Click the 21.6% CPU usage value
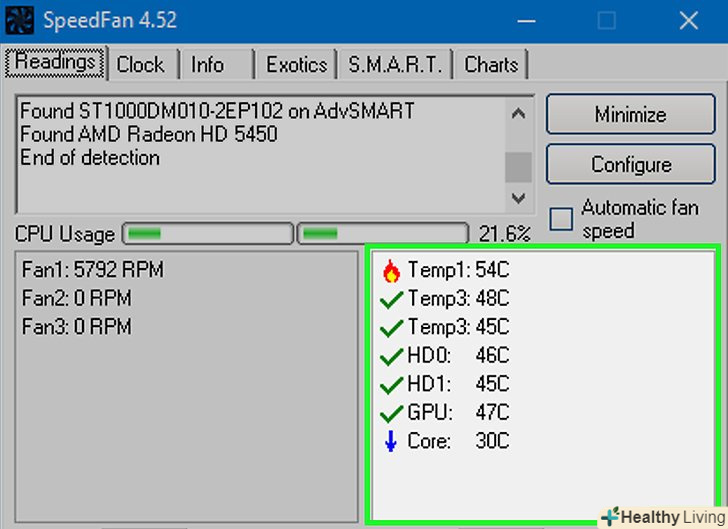The height and width of the screenshot is (529, 728). pyautogui.click(x=505, y=234)
